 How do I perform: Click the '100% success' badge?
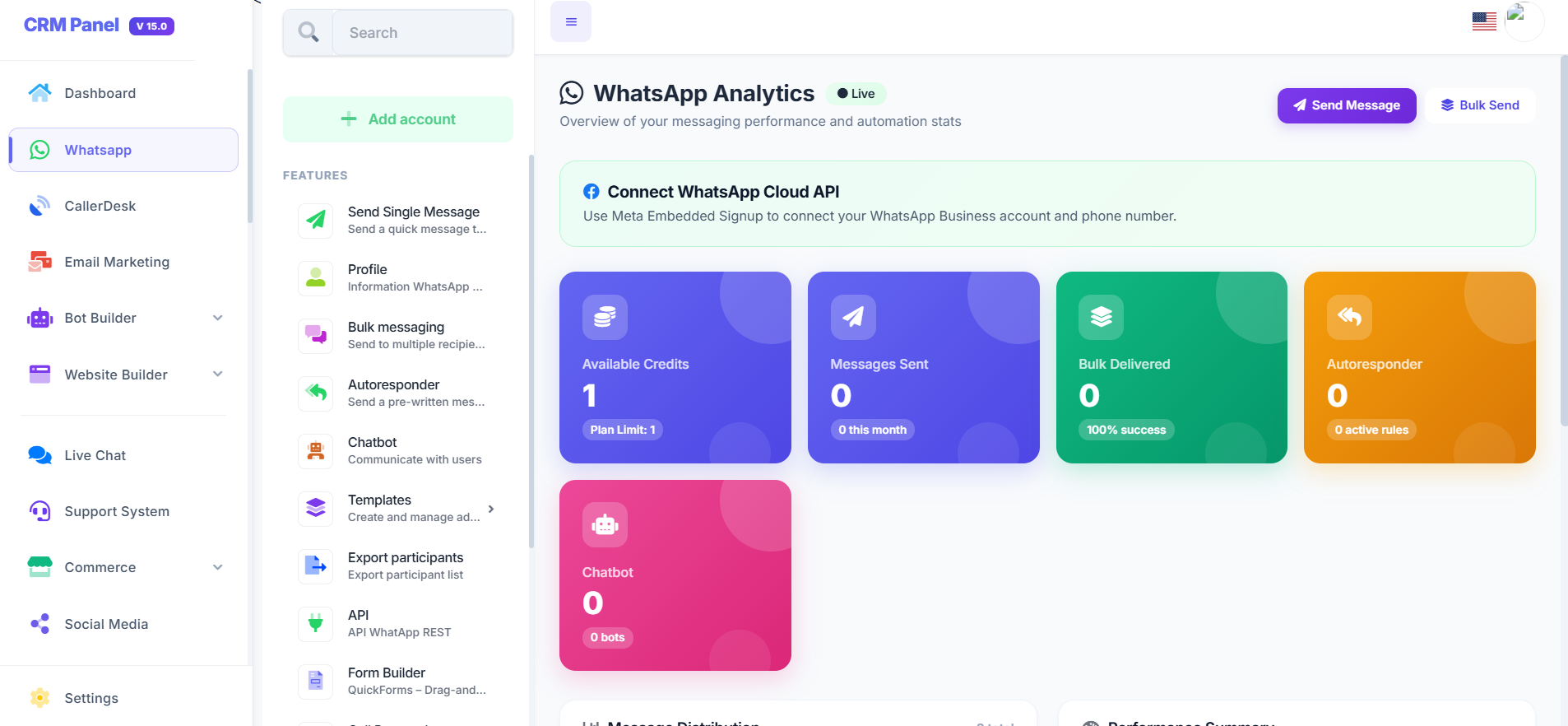(1126, 430)
